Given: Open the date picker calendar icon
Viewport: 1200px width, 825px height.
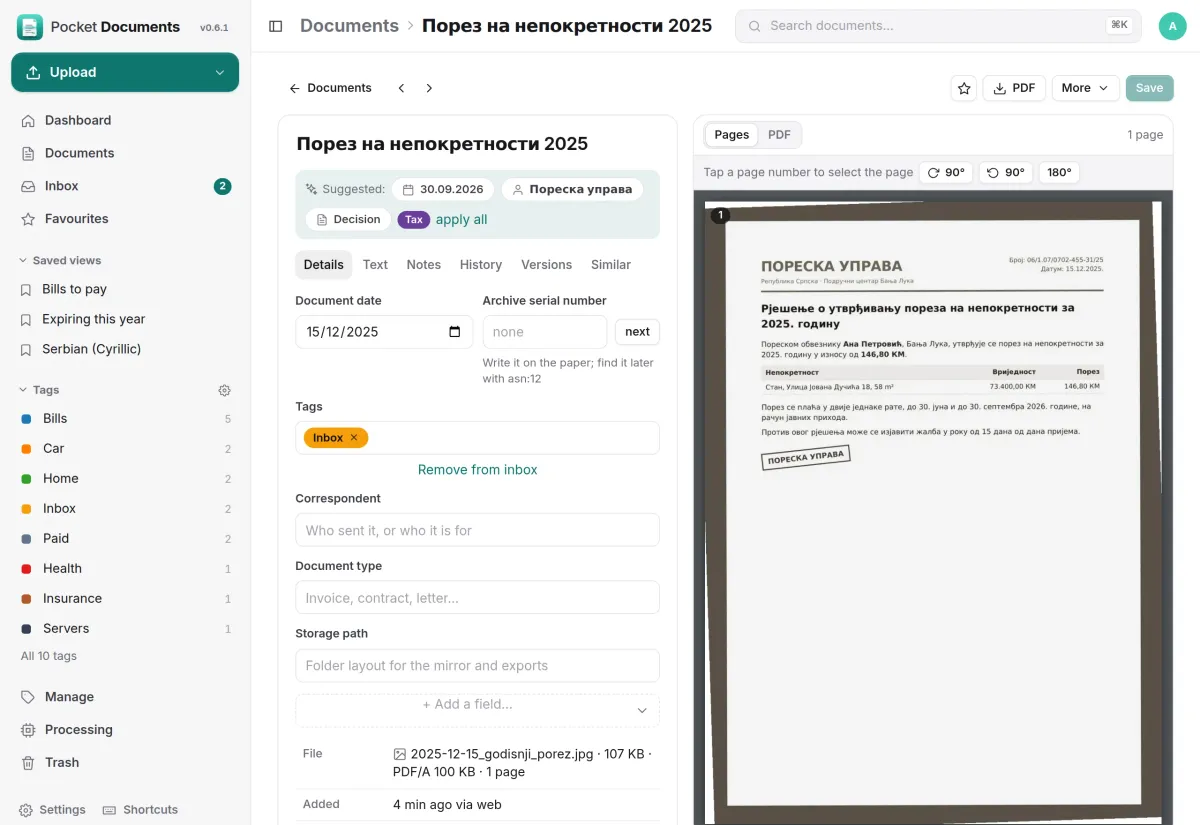Looking at the screenshot, I should (x=455, y=332).
